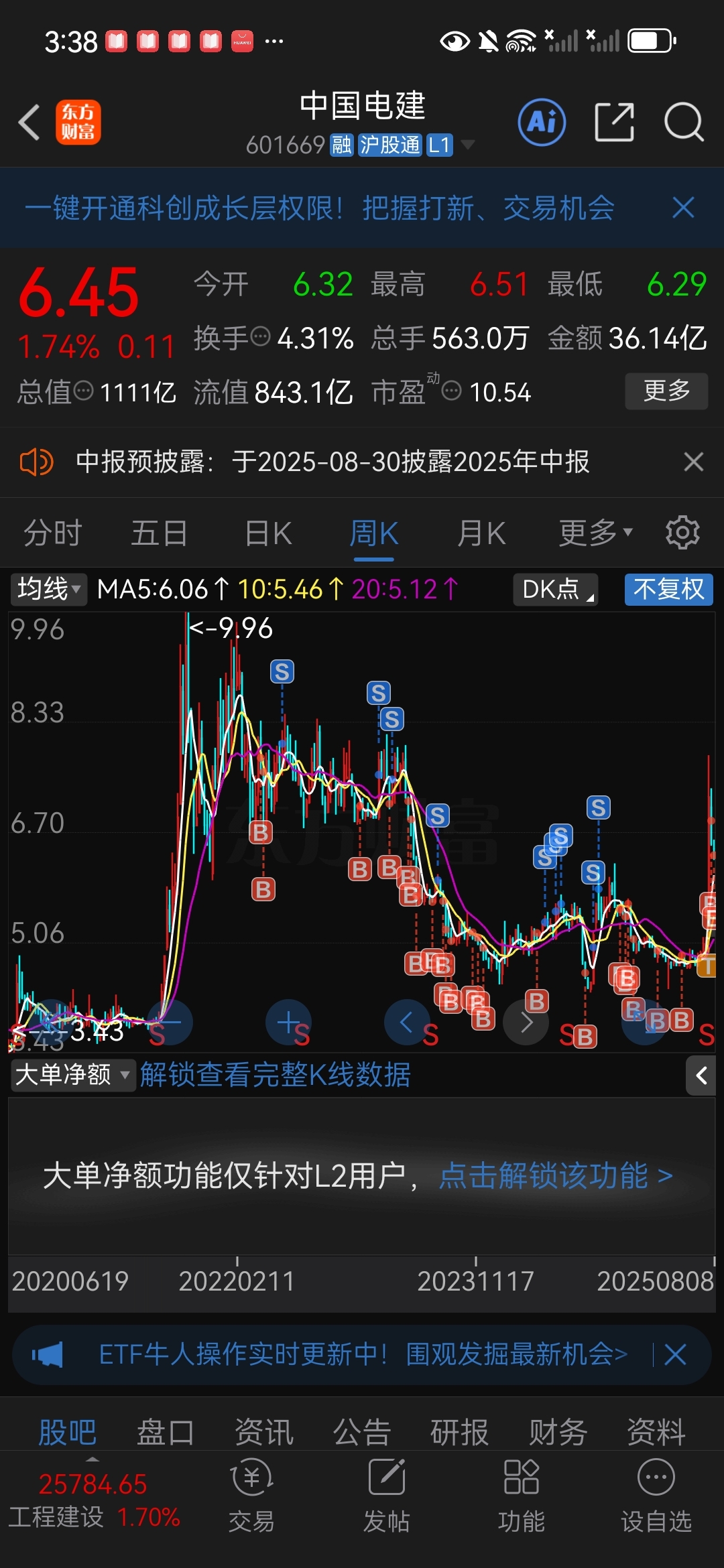Open the 盘口 tab

[165, 1433]
